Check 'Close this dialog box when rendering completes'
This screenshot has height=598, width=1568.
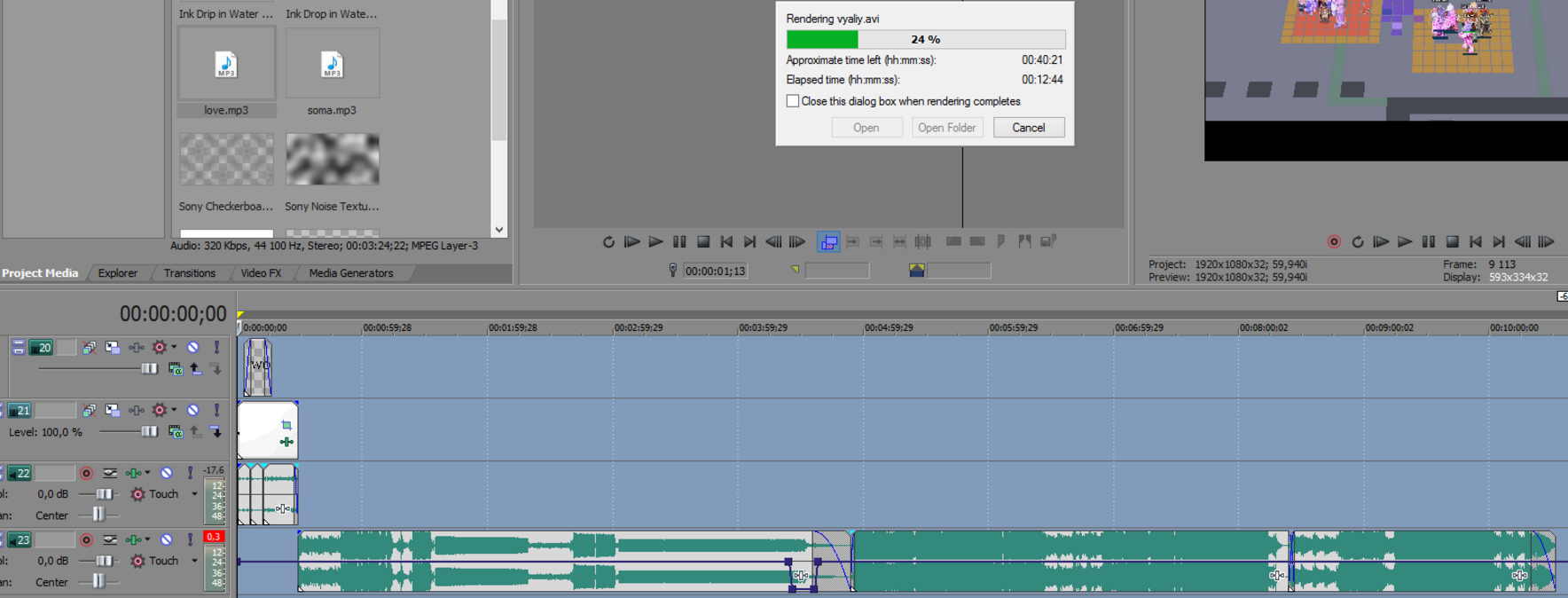tap(793, 101)
